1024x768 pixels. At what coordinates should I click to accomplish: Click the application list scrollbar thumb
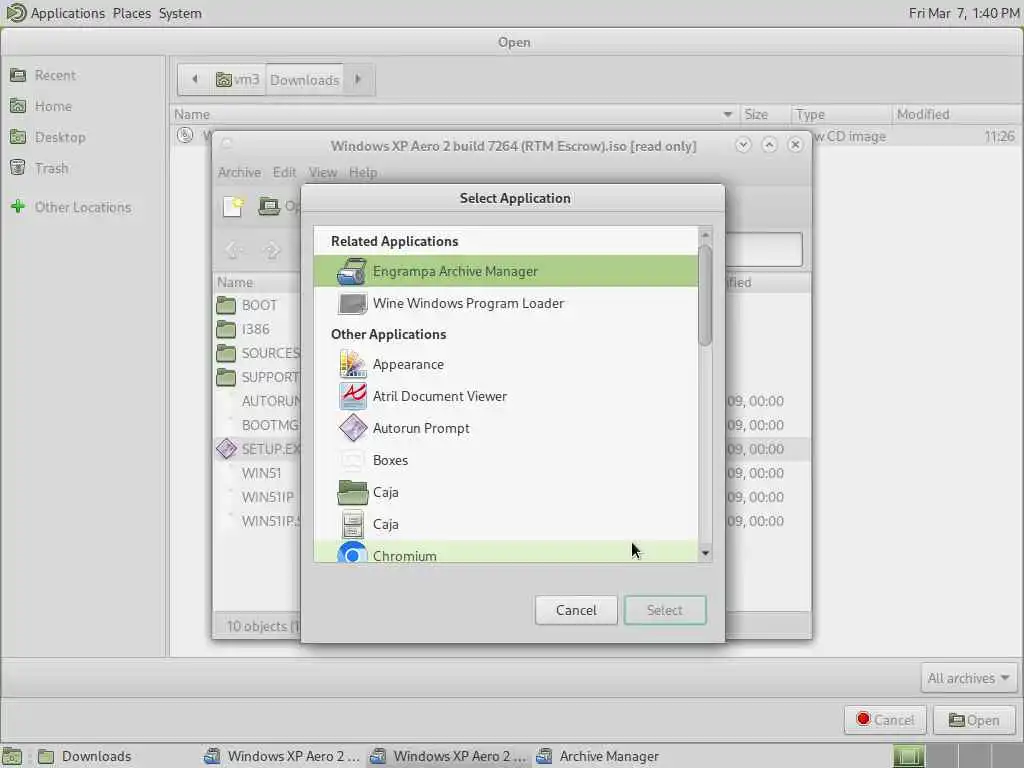(x=705, y=295)
